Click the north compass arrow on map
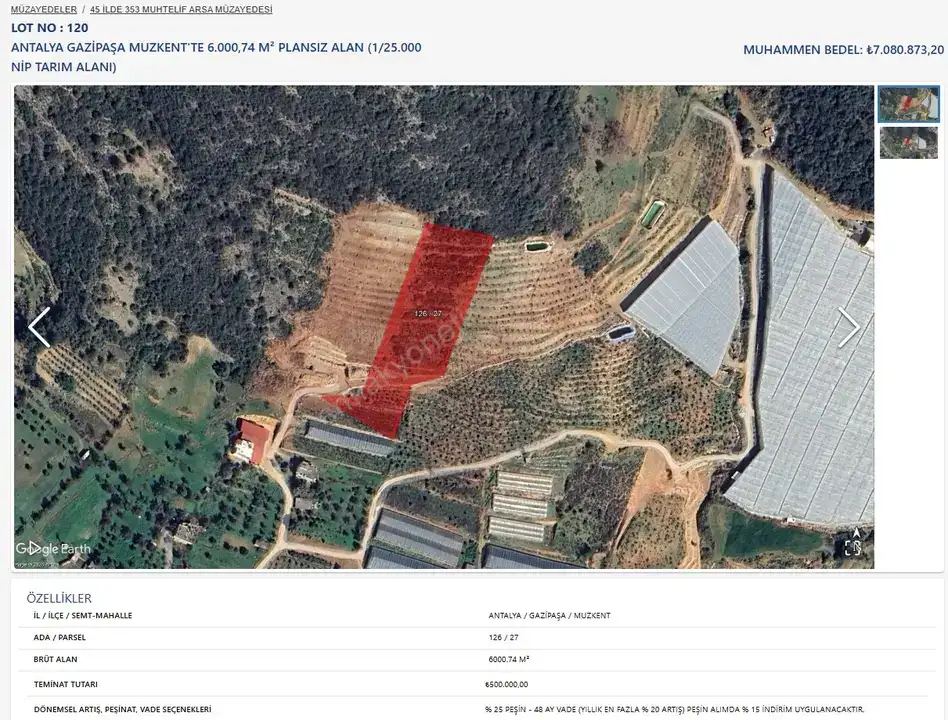The image size is (948, 720). tap(856, 532)
